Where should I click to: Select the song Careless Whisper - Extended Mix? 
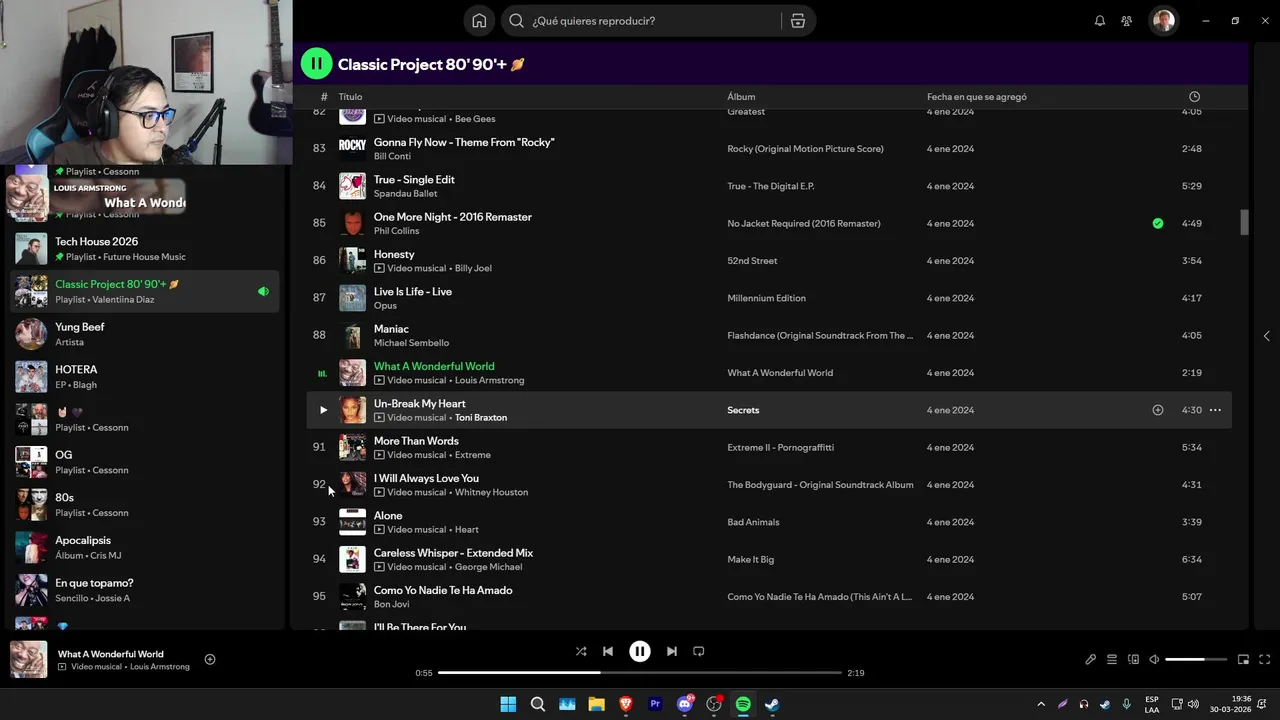[x=453, y=553]
